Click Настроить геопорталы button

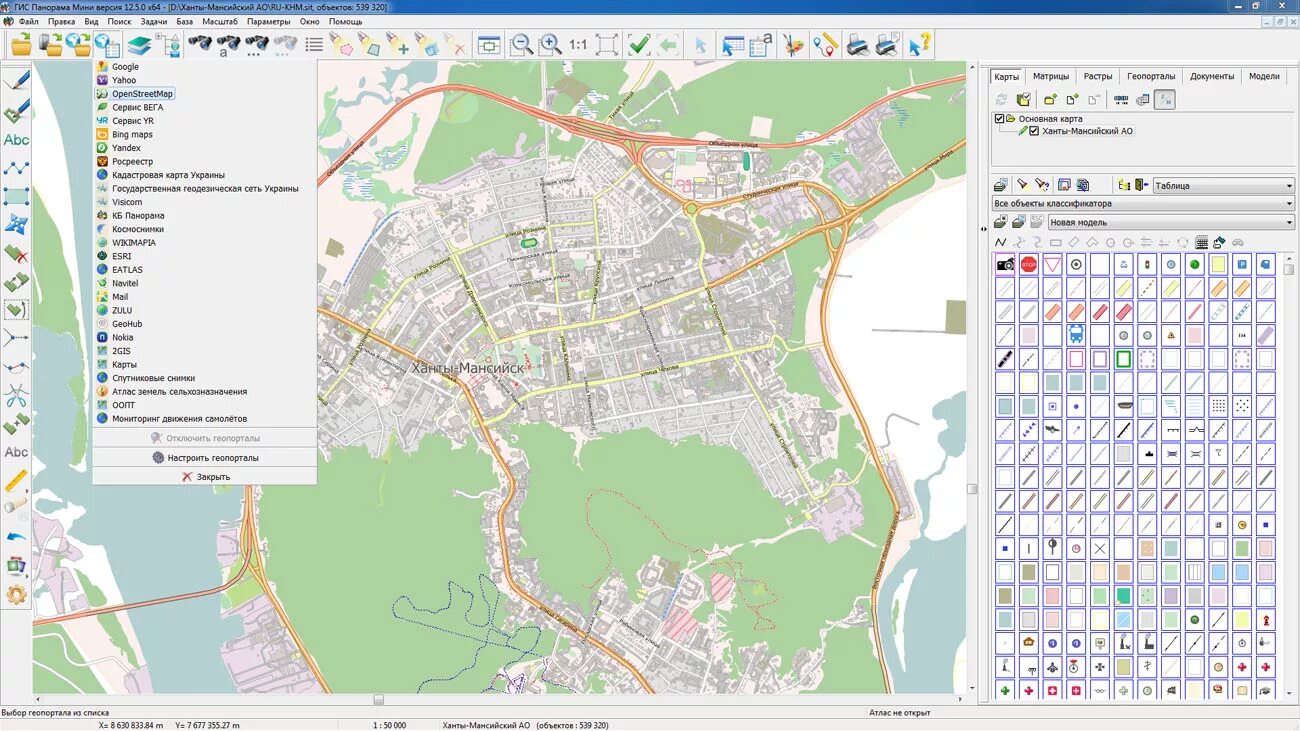coord(205,458)
